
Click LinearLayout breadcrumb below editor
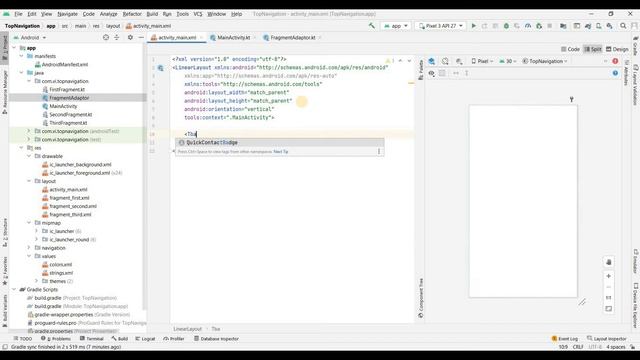coord(187,329)
